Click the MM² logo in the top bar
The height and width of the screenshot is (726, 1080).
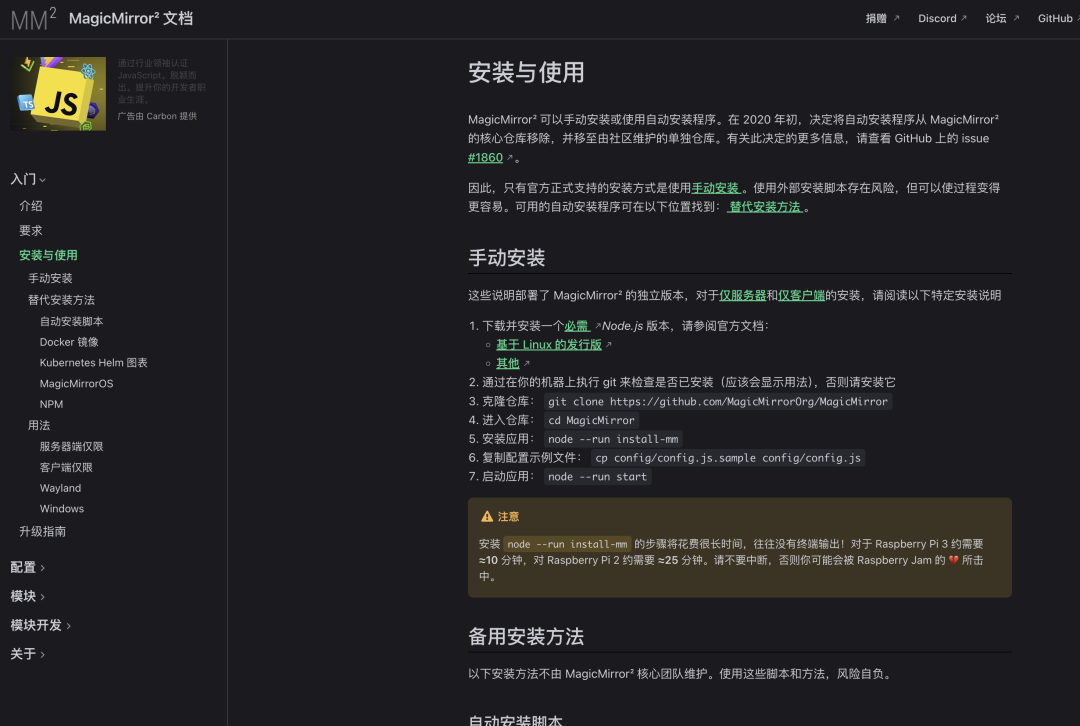pyautogui.click(x=34, y=17)
